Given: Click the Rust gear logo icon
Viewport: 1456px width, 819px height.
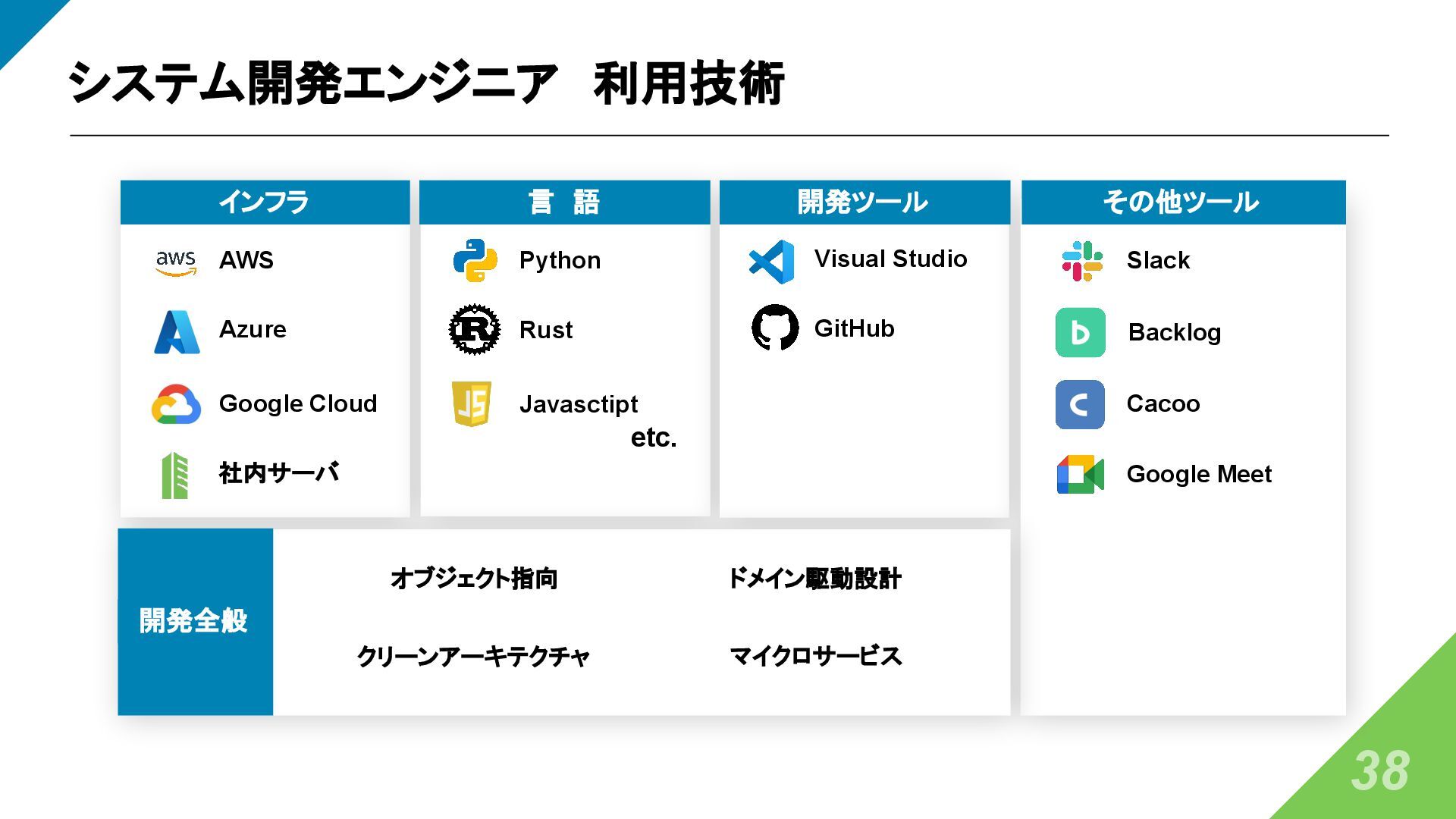Looking at the screenshot, I should click(x=475, y=330).
